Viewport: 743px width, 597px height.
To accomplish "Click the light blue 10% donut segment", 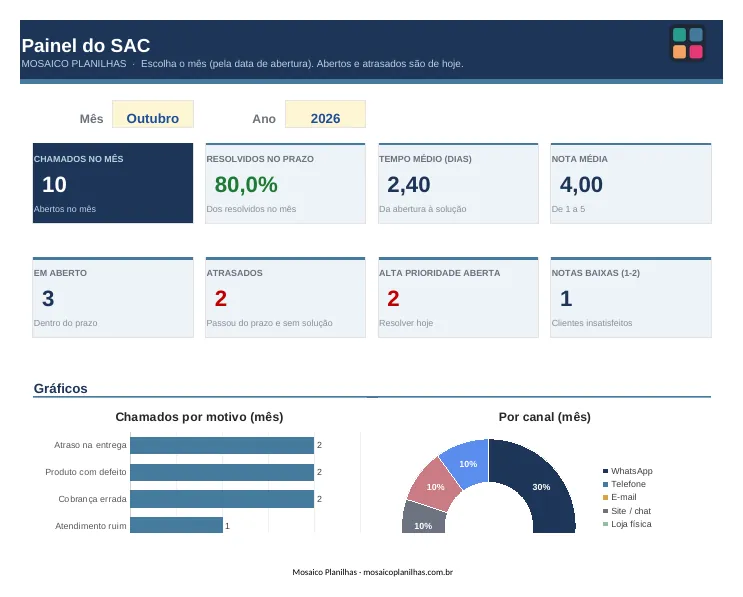I will pyautogui.click(x=467, y=462).
